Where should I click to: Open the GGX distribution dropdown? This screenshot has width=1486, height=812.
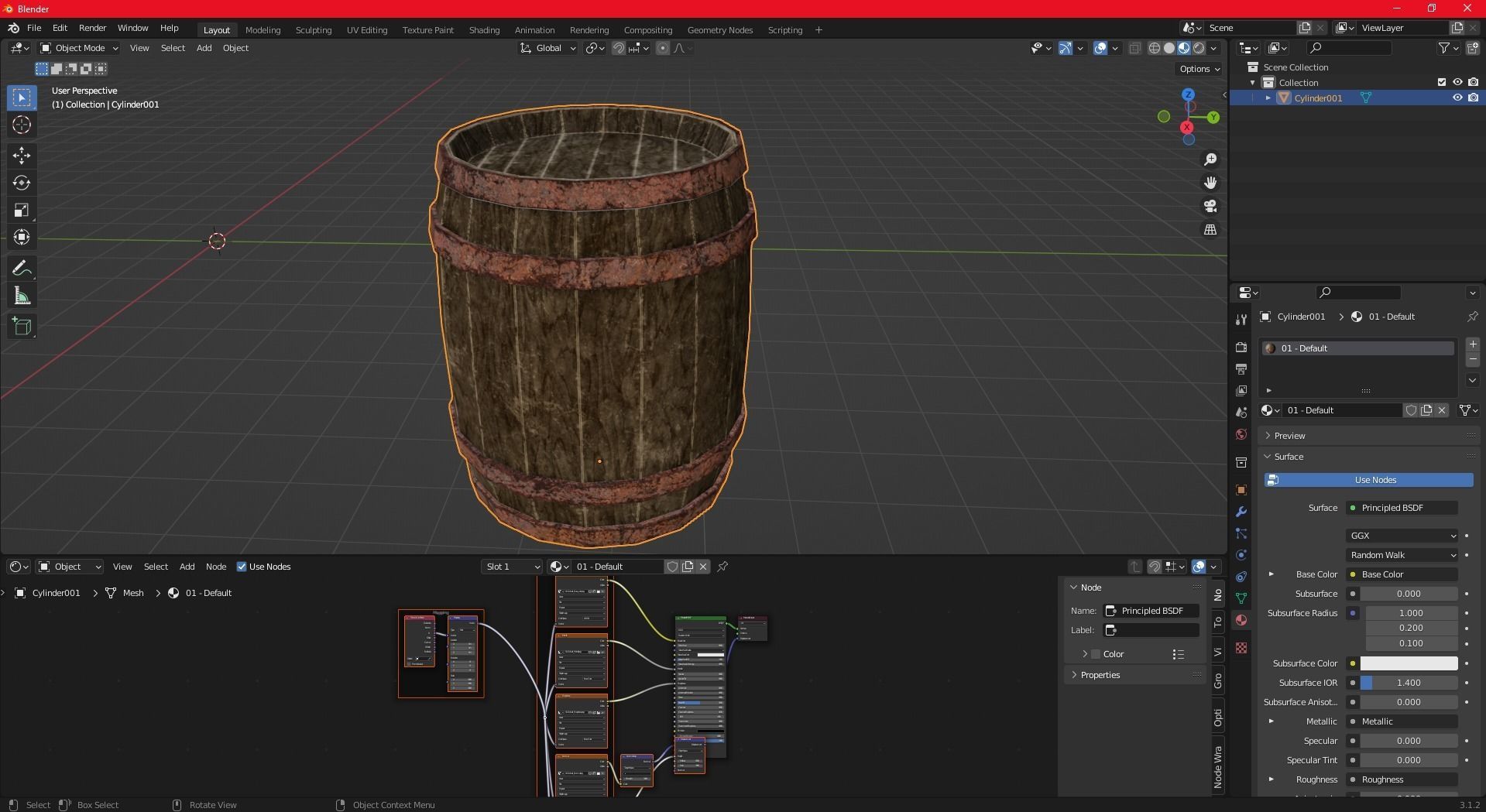1402,536
